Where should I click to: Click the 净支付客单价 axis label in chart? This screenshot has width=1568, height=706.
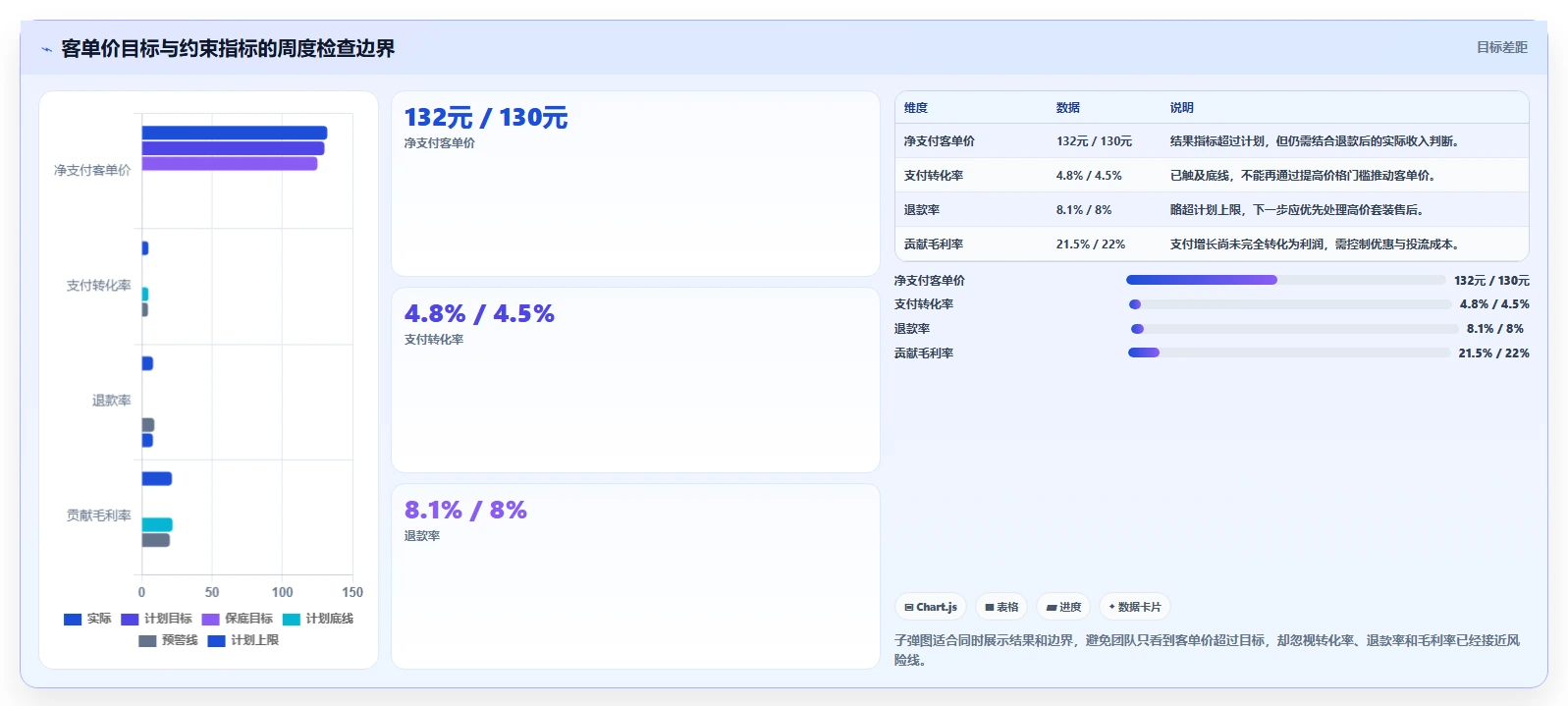coord(92,170)
